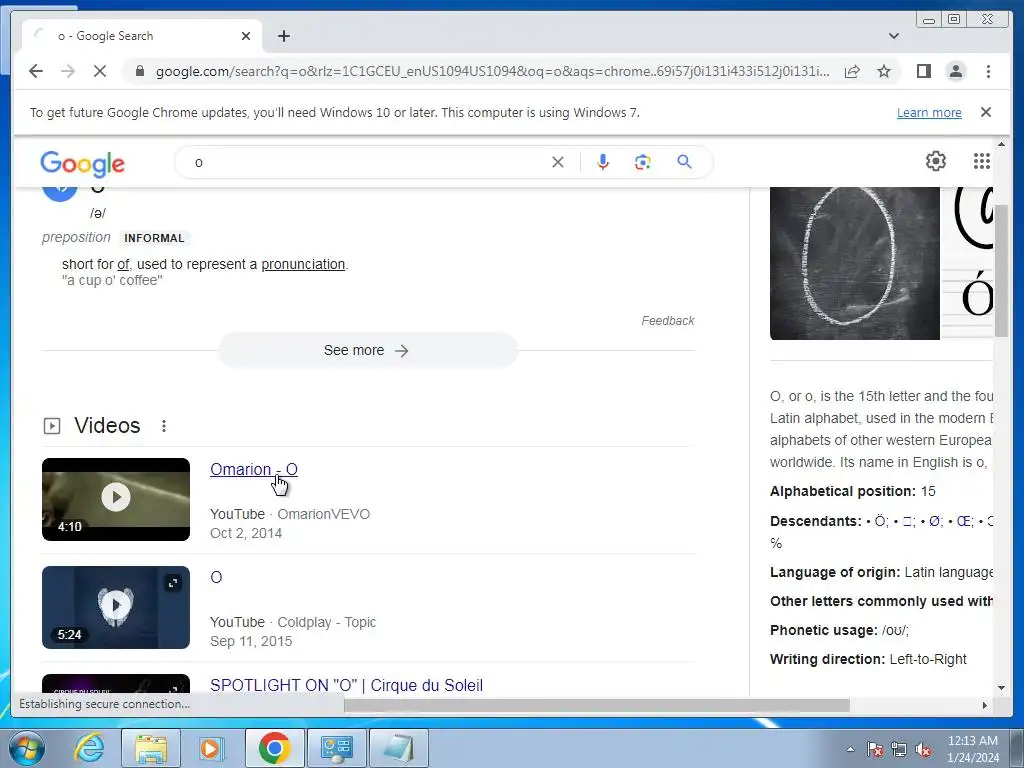
Task: Open descendant Ø link
Action: [935, 521]
